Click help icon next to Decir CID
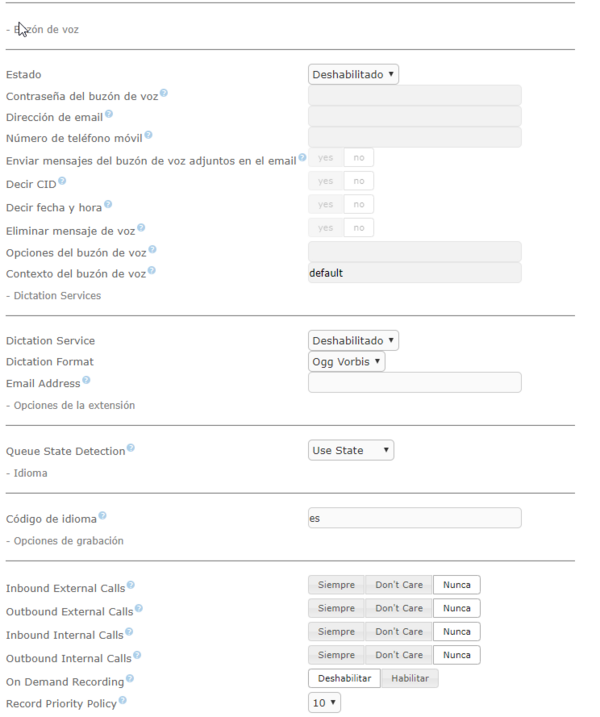Screen dimensions: 600x717 tap(62, 180)
